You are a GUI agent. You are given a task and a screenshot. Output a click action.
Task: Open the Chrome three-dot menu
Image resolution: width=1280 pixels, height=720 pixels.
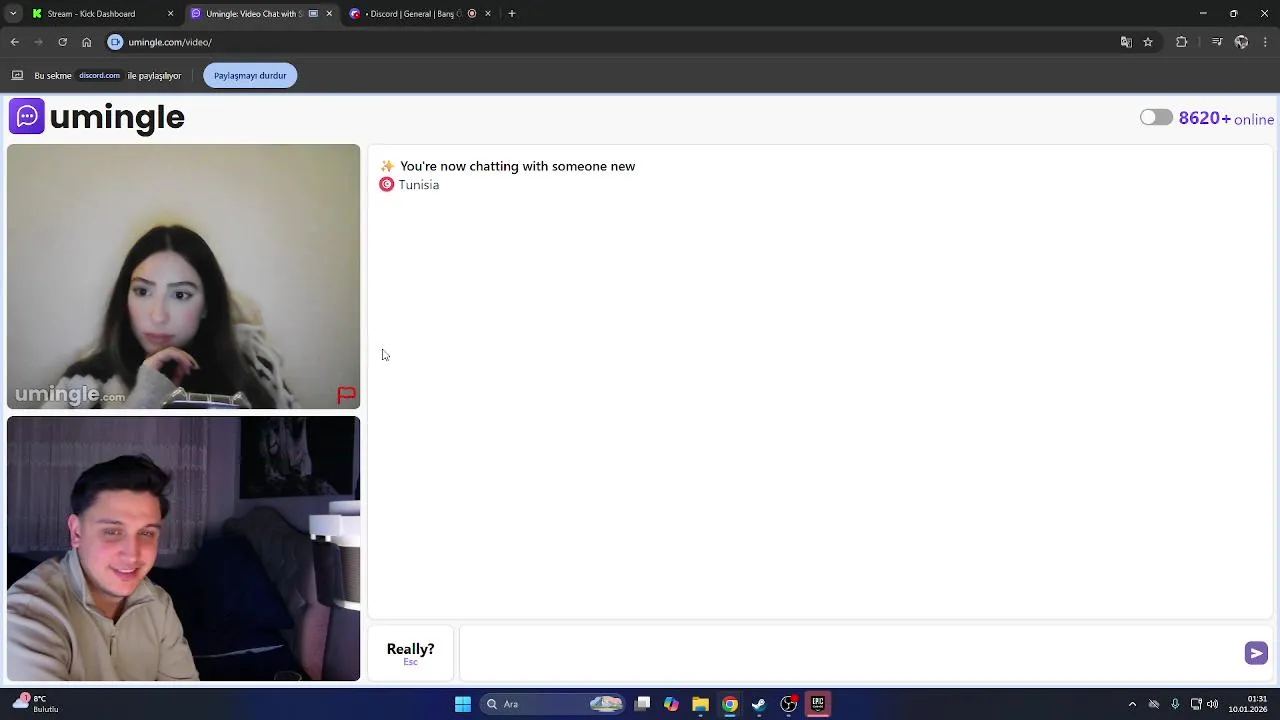point(1266,42)
